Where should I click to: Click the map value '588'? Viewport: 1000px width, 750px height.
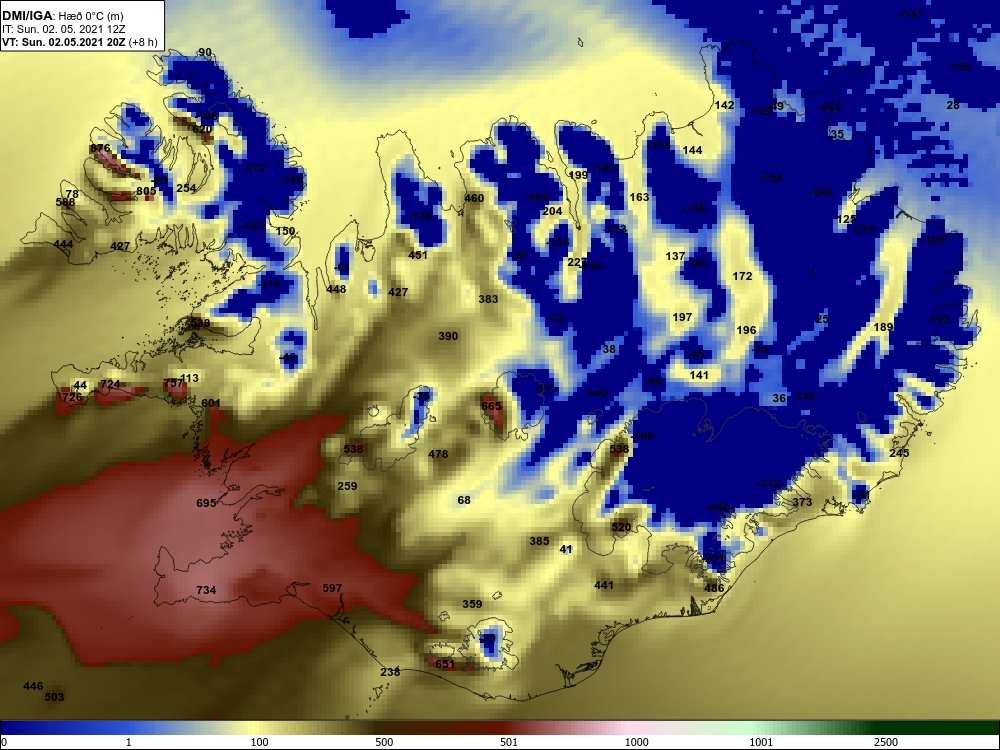(65, 202)
